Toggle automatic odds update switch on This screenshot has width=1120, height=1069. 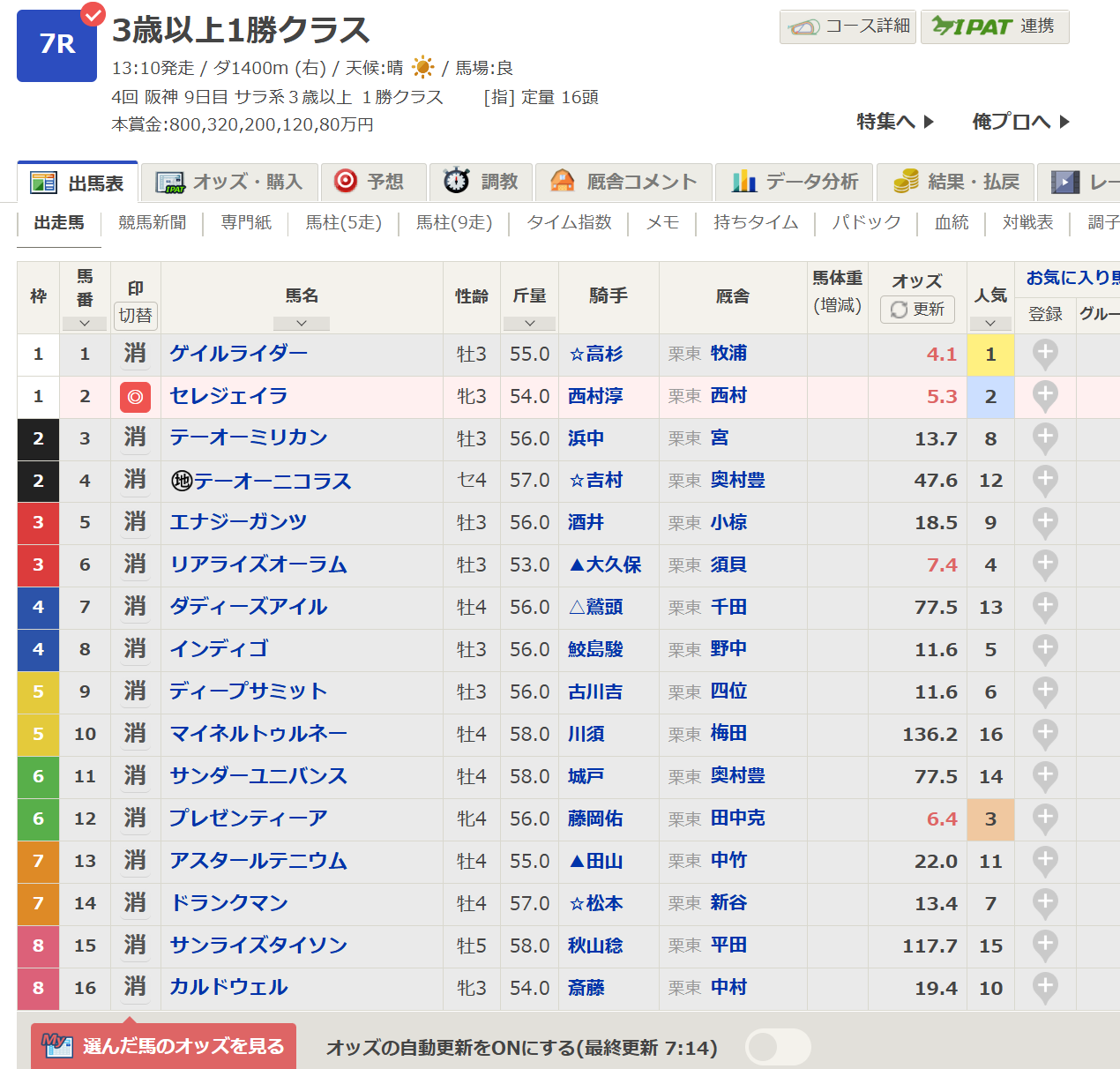point(777,1048)
